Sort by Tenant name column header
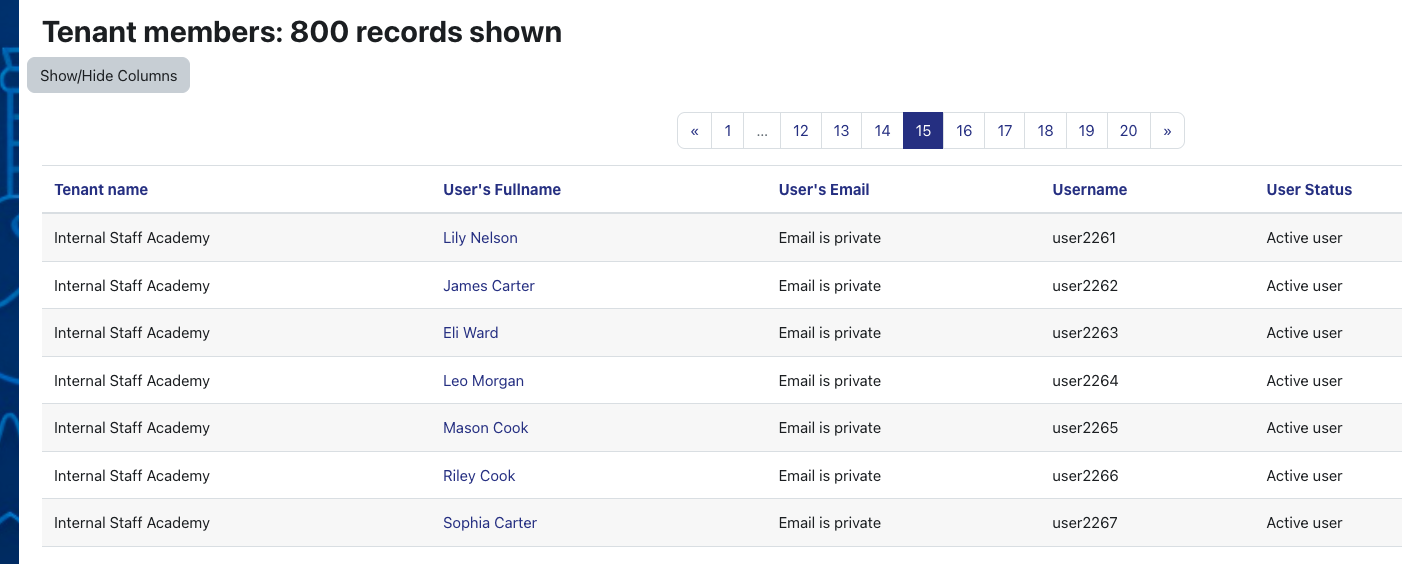 [101, 190]
